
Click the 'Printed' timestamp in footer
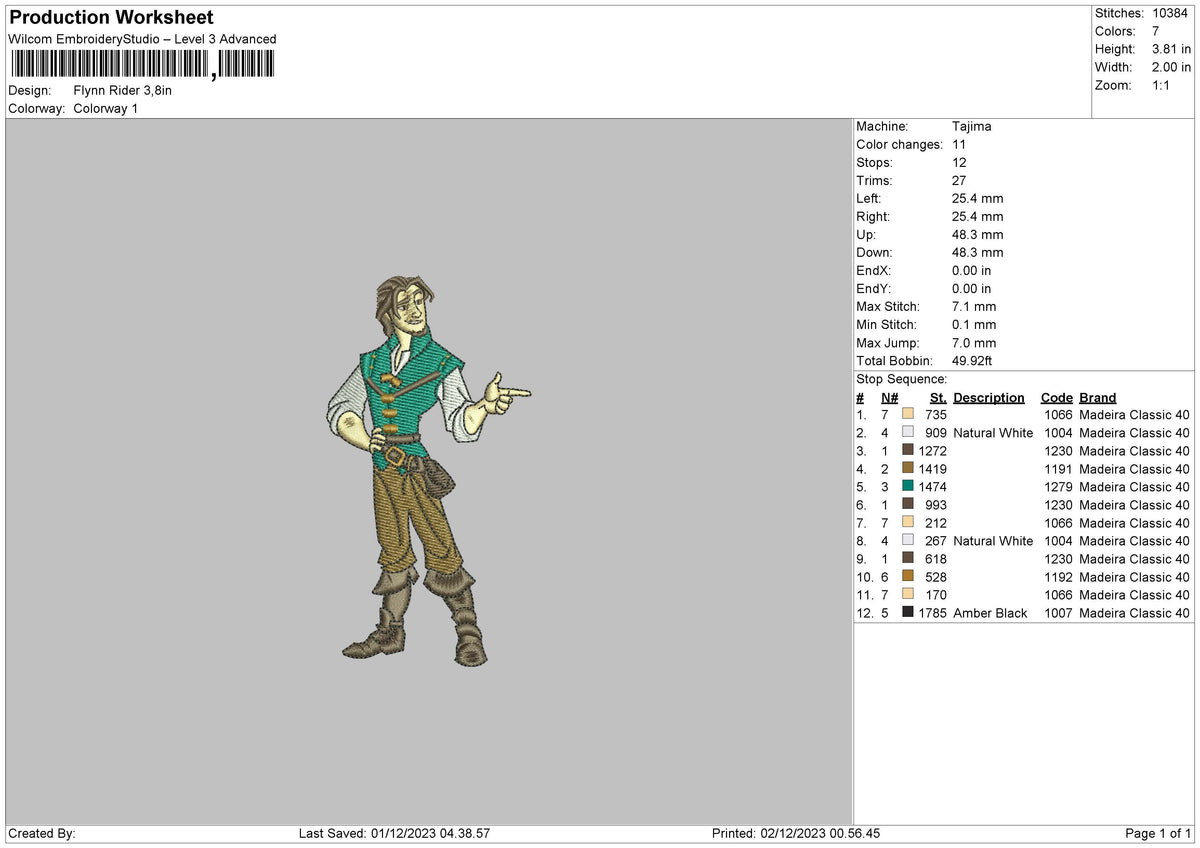tap(796, 834)
